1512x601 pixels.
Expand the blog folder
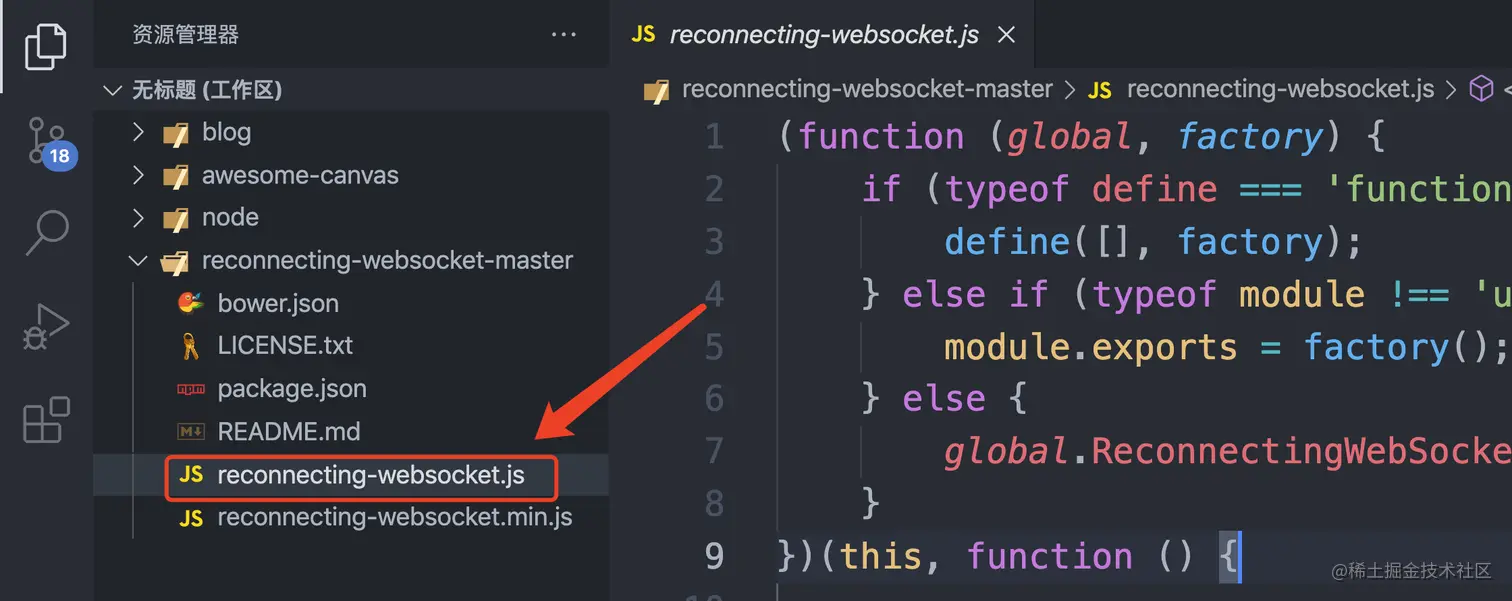point(139,131)
